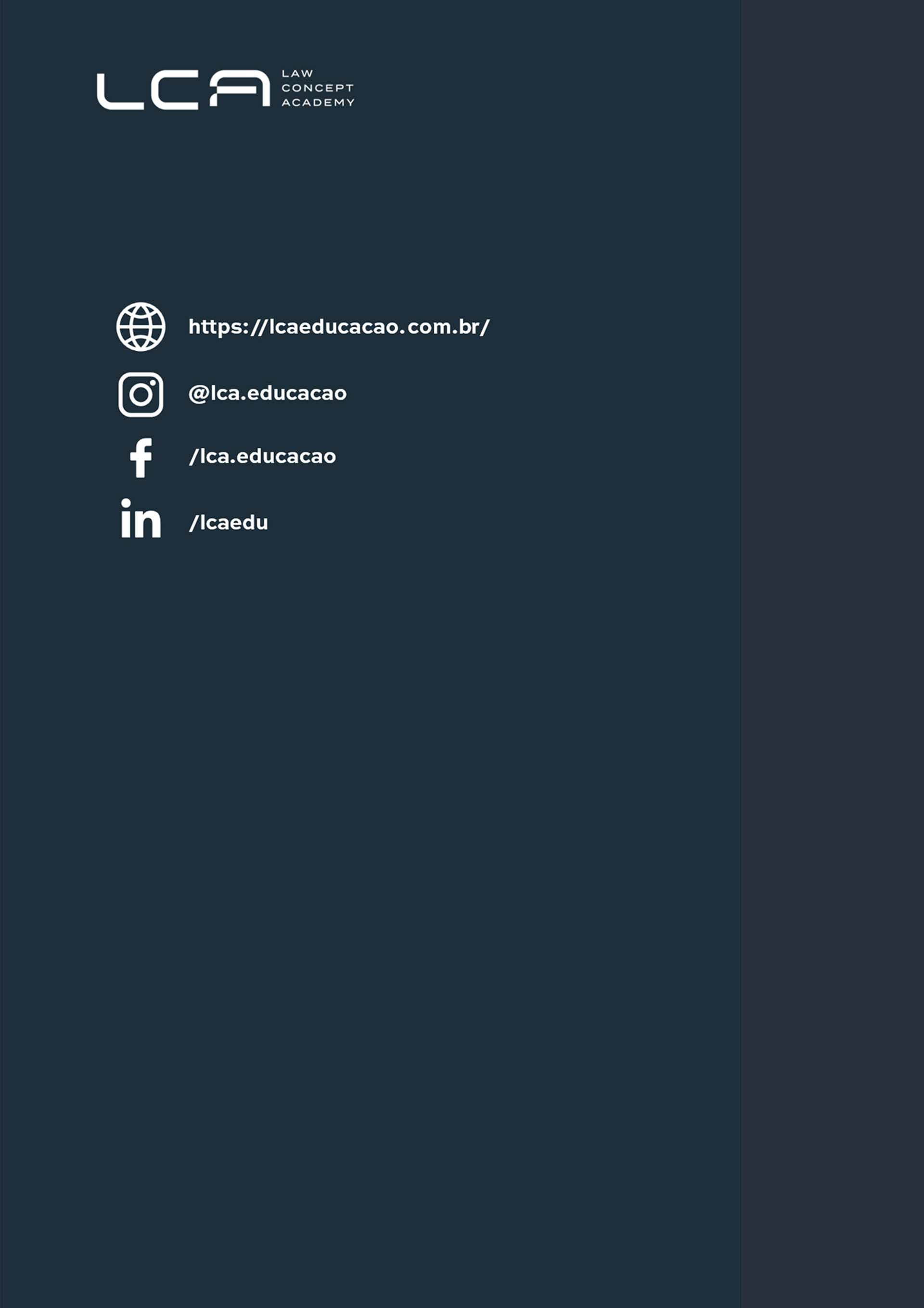Screen dimensions: 924x1308
Task: Click the word "ACADEMY" beside logo
Action: [318, 103]
